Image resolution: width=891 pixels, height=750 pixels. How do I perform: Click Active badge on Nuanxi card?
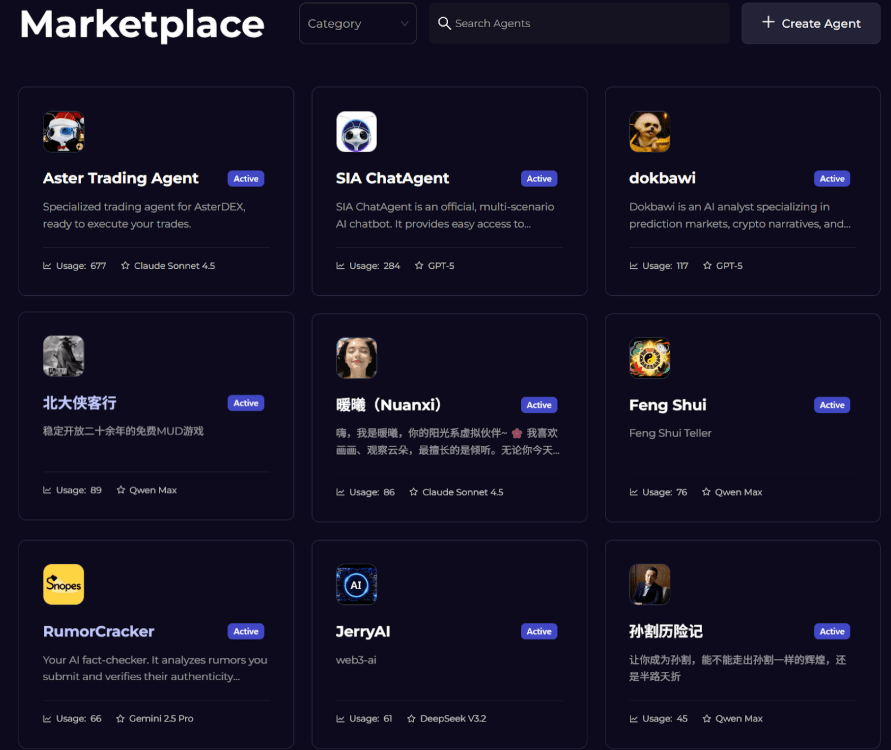539,405
